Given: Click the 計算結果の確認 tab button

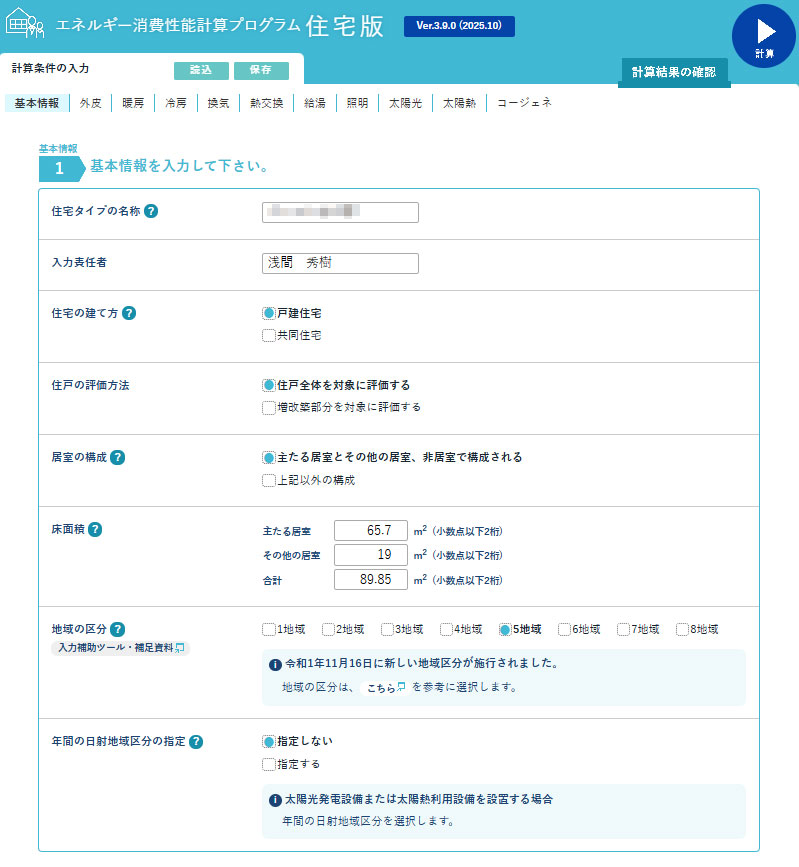Looking at the screenshot, I should [673, 72].
